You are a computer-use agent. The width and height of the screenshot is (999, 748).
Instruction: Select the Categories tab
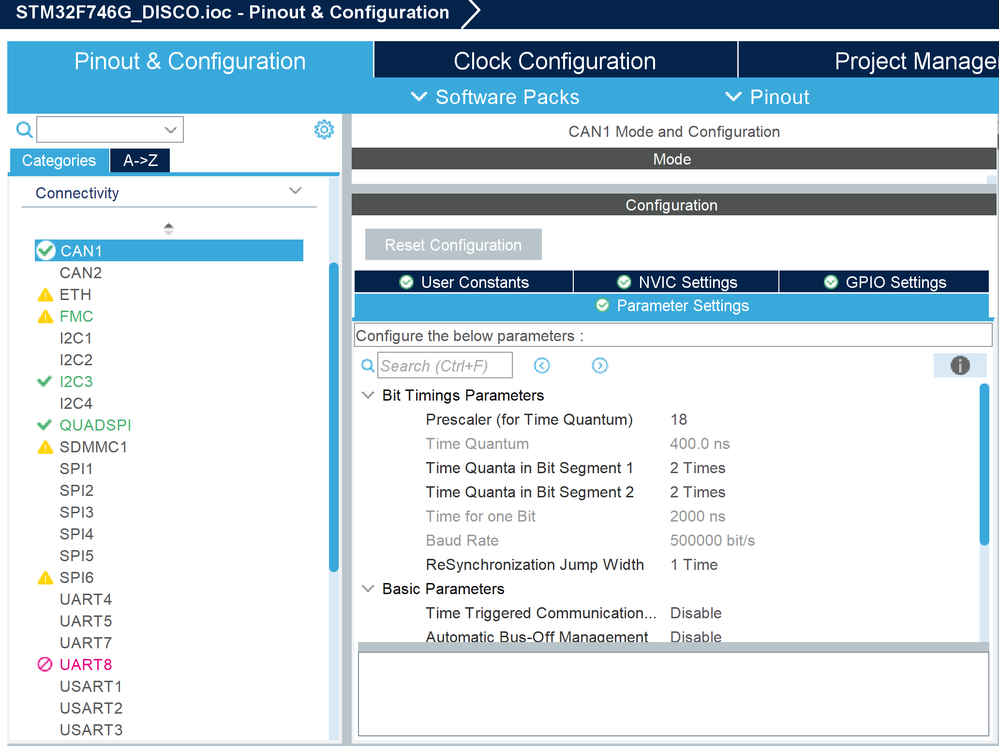pos(59,160)
